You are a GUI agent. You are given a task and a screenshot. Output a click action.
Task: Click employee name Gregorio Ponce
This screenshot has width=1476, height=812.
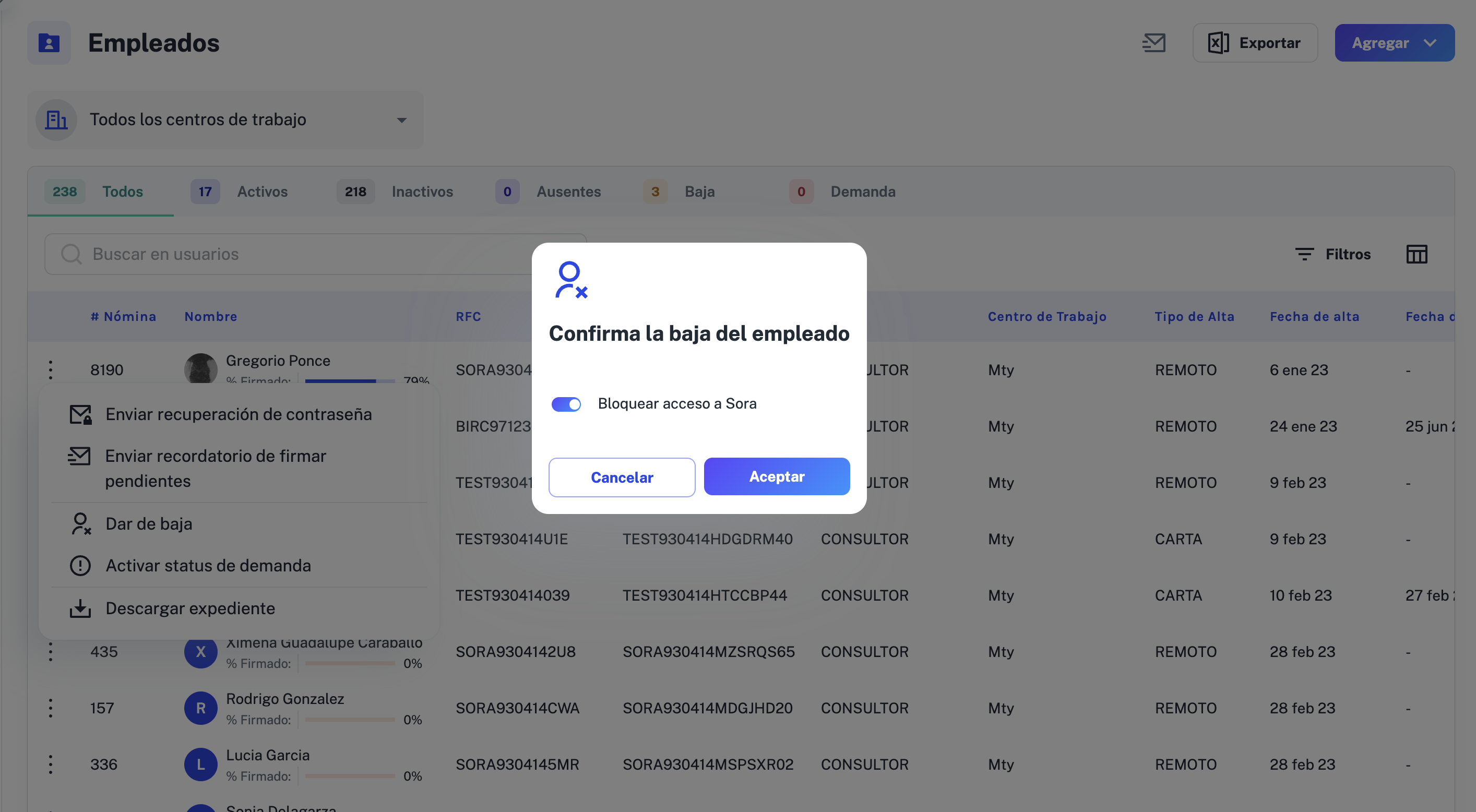[x=278, y=361]
